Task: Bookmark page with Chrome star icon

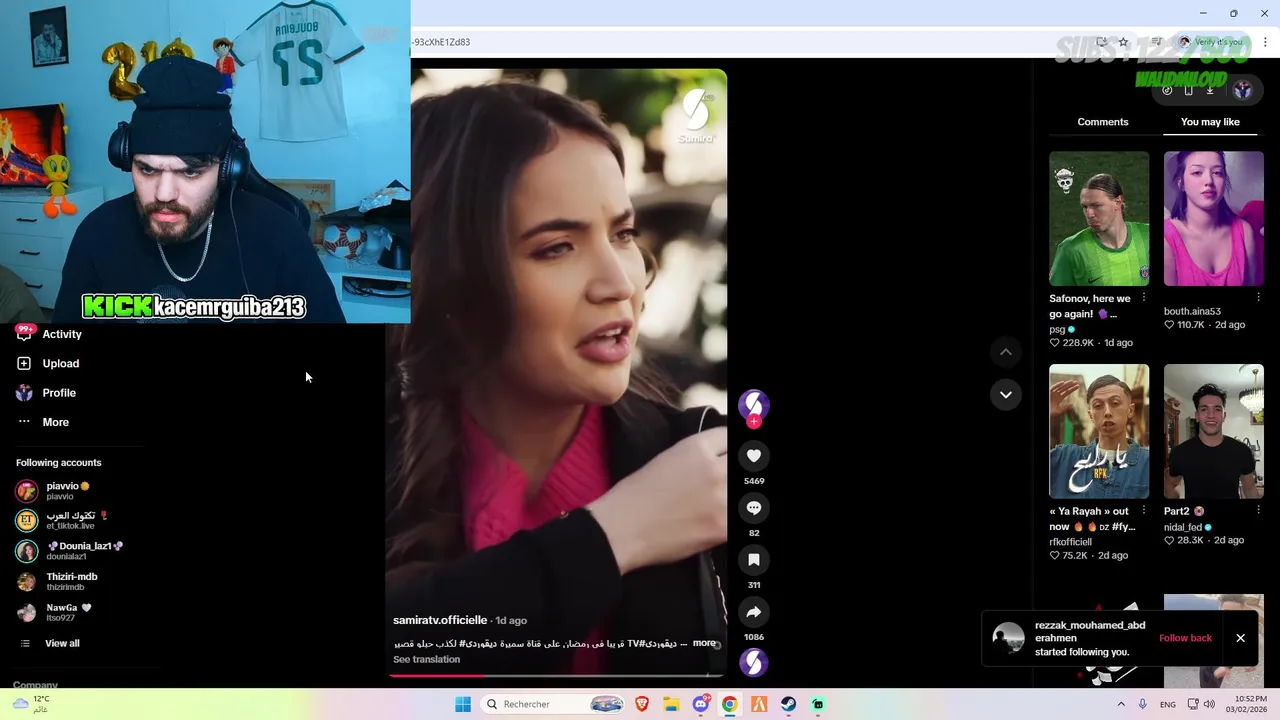Action: pos(1123,42)
